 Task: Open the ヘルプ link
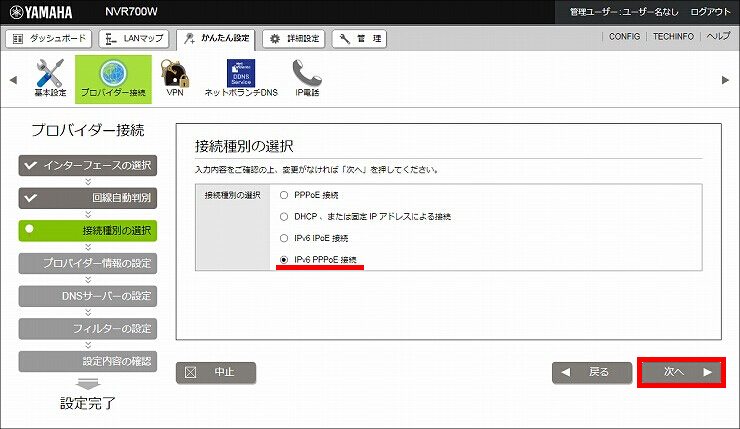click(x=718, y=36)
